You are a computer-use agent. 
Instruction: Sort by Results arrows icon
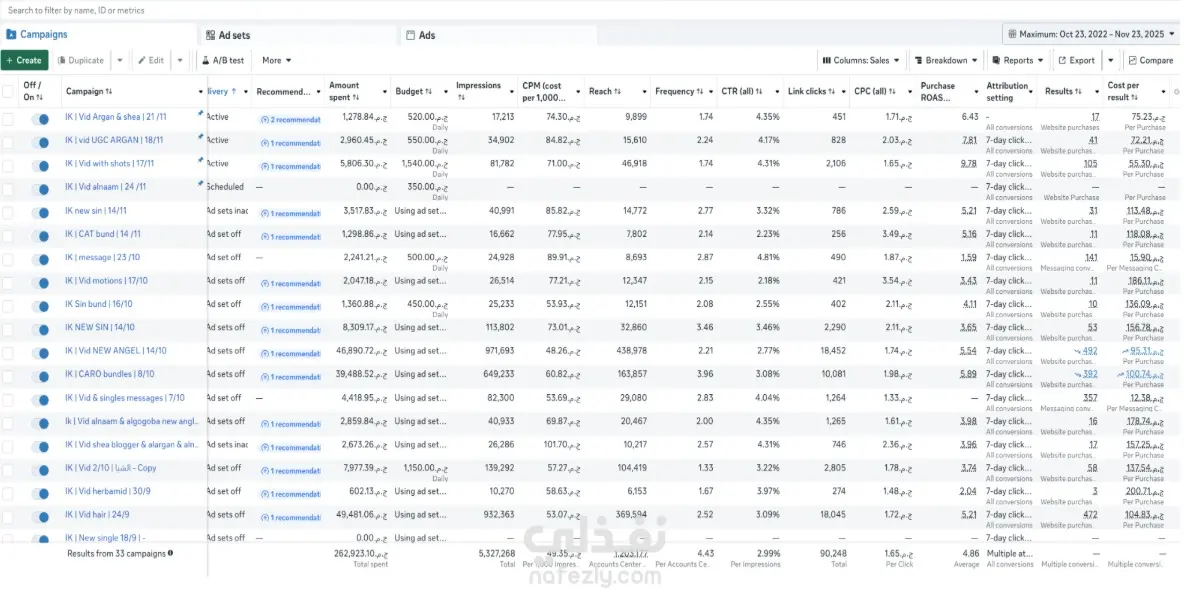pyautogui.click(x=1078, y=92)
